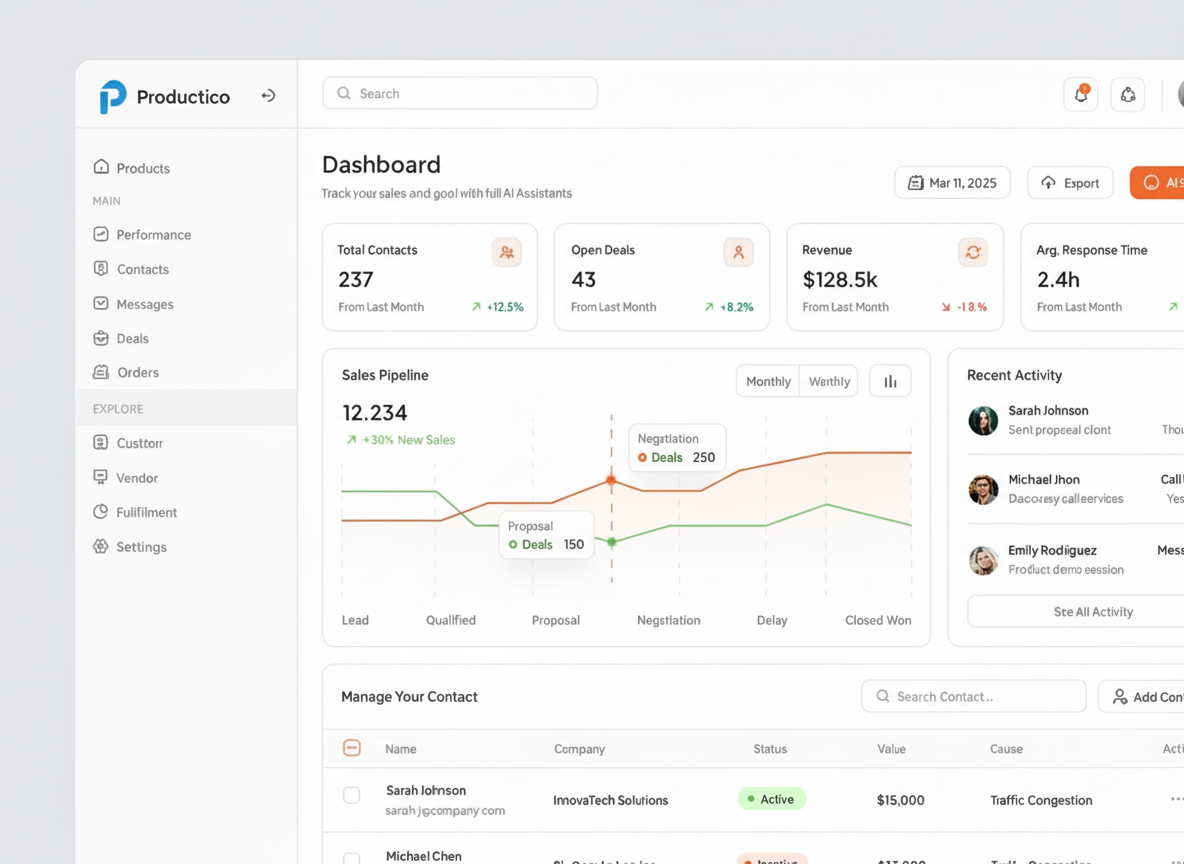The height and width of the screenshot is (864, 1184).
Task: Collapse sidebar using arrow icon
Action: (x=268, y=96)
